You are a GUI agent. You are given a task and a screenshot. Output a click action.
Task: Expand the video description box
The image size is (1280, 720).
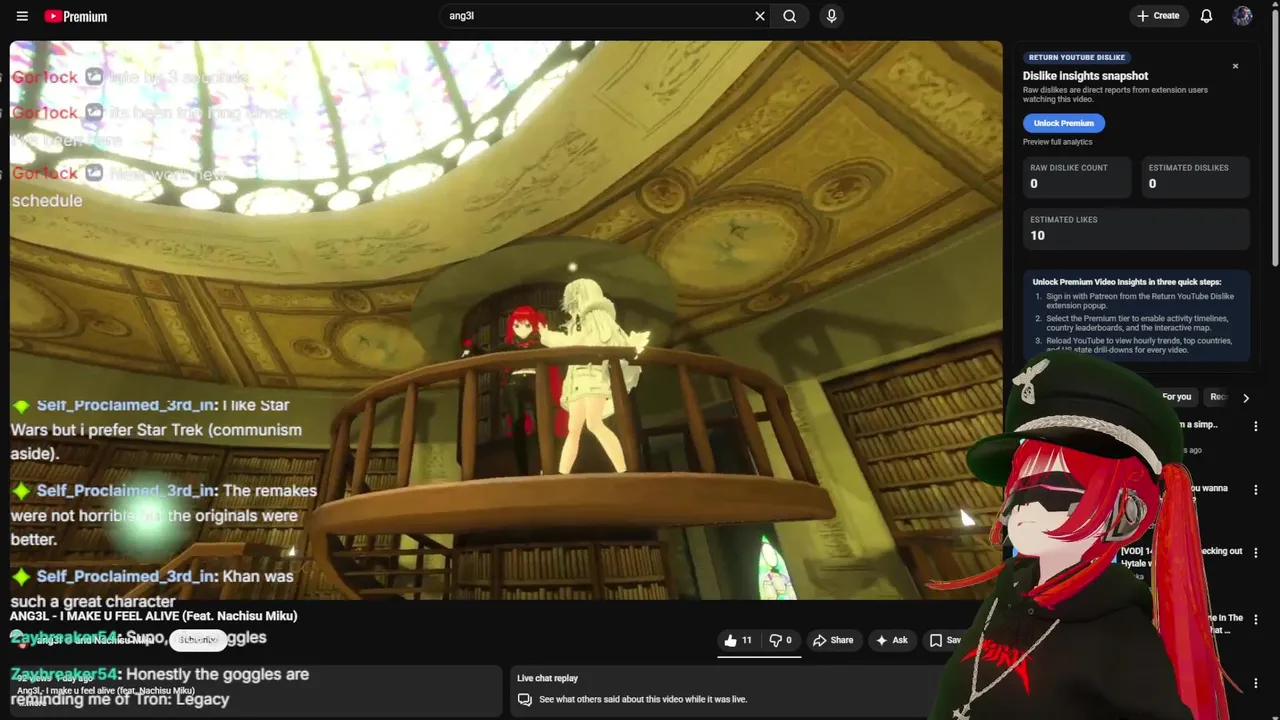click(x=256, y=690)
